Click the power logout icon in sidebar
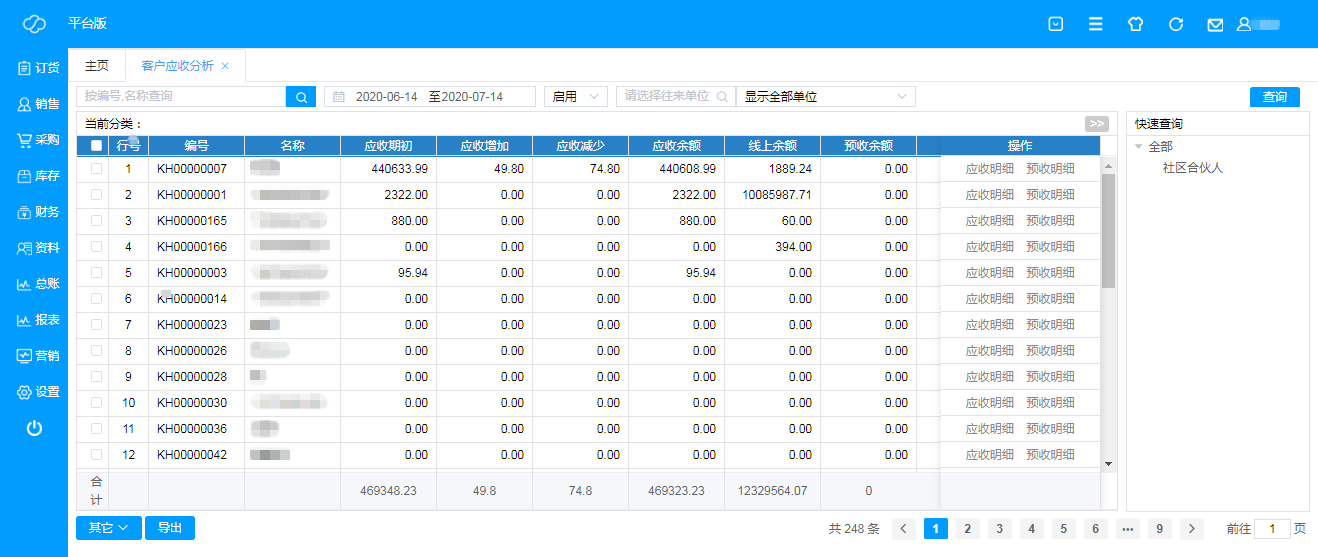 click(34, 428)
